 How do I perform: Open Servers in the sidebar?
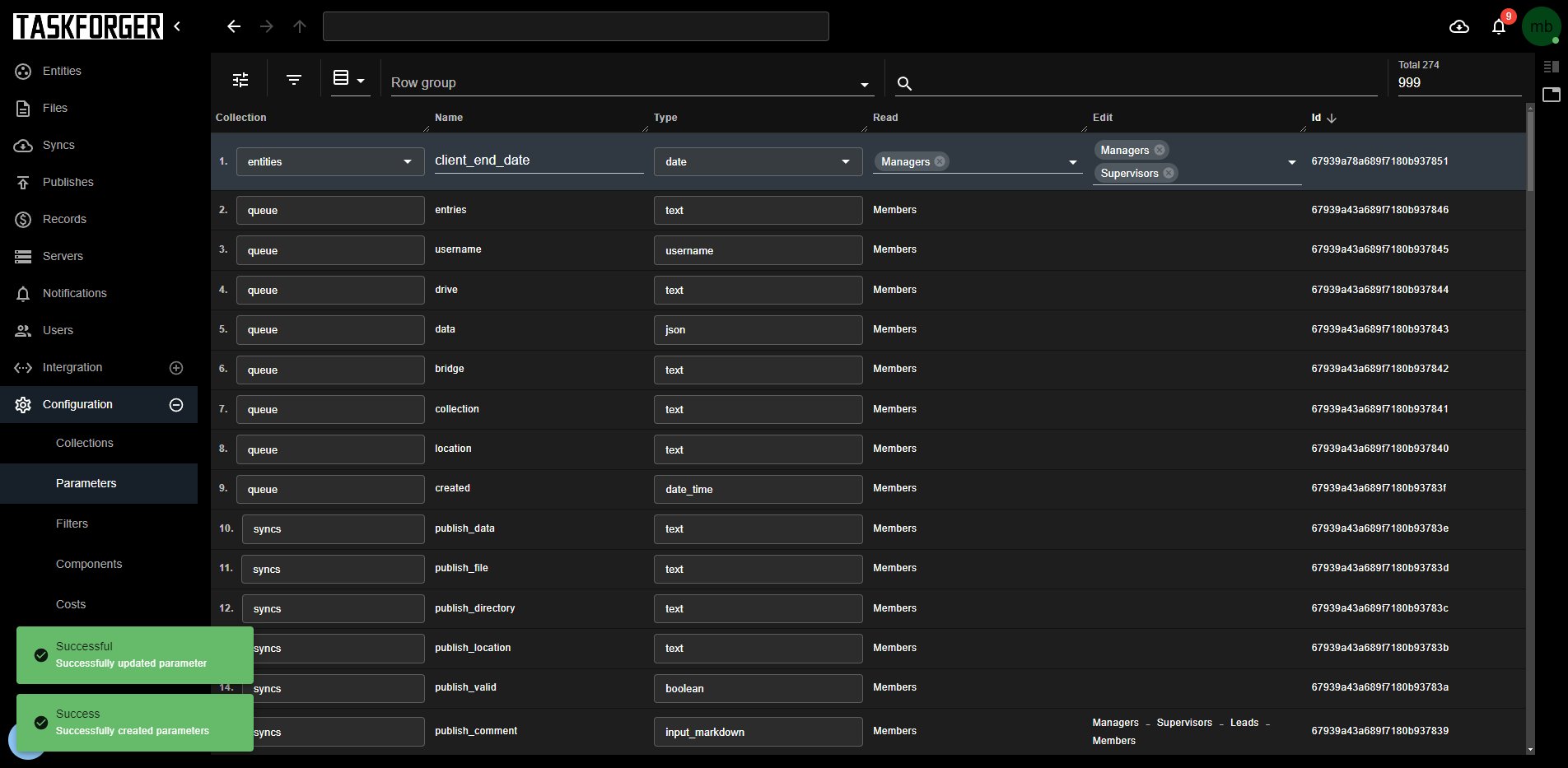click(x=99, y=256)
